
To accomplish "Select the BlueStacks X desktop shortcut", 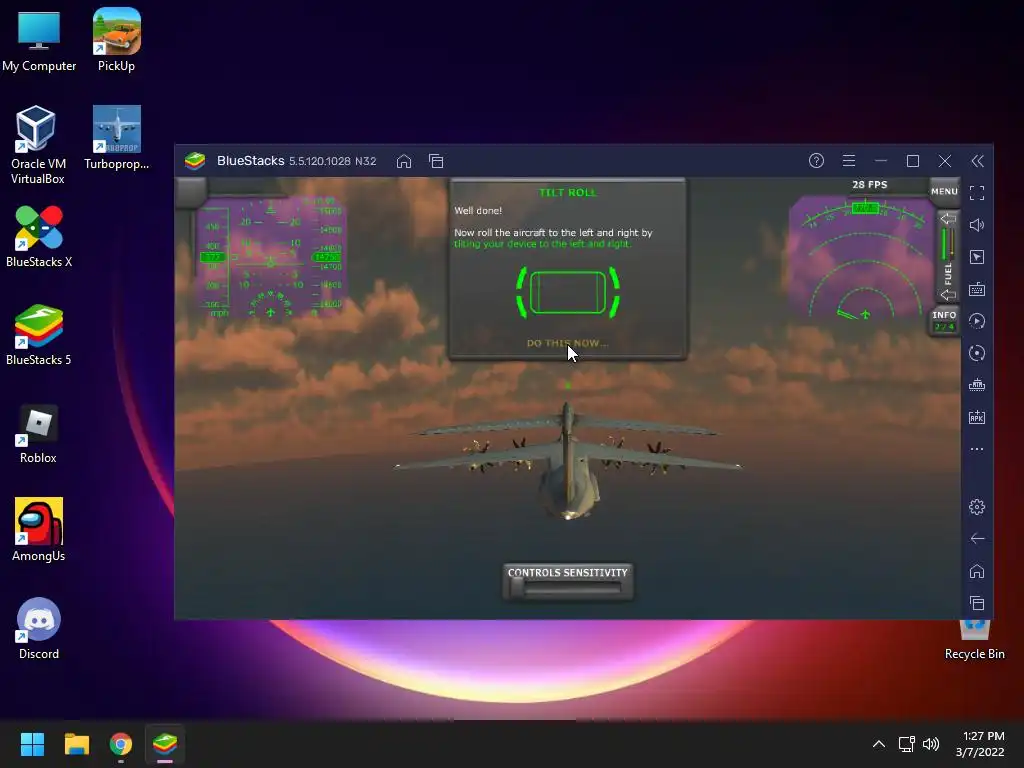I will tap(39, 236).
